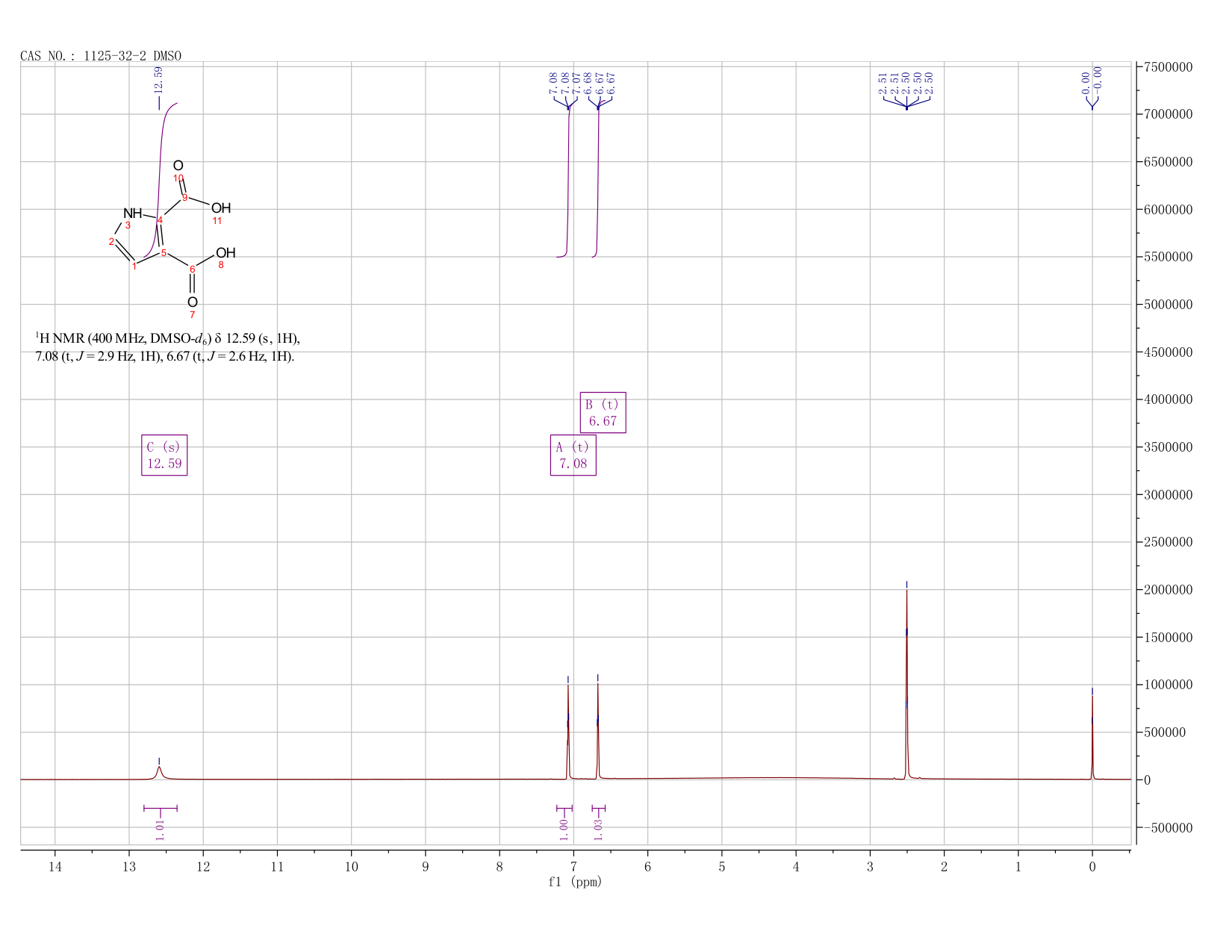Click the carbonyl O atom labeled 10
The width and height of the screenshot is (1232, 952).
178,165
